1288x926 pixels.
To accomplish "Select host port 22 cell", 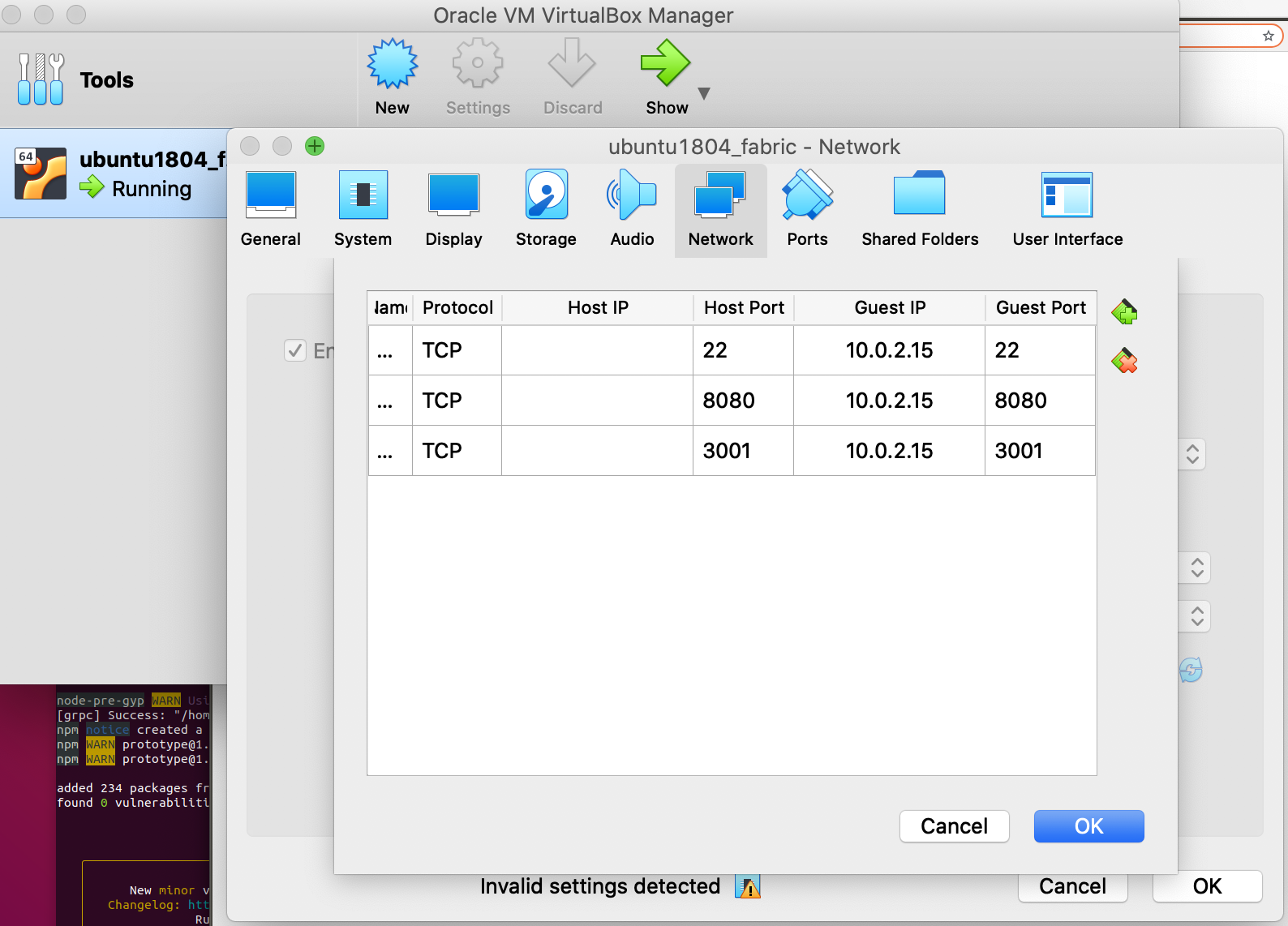I will (744, 350).
